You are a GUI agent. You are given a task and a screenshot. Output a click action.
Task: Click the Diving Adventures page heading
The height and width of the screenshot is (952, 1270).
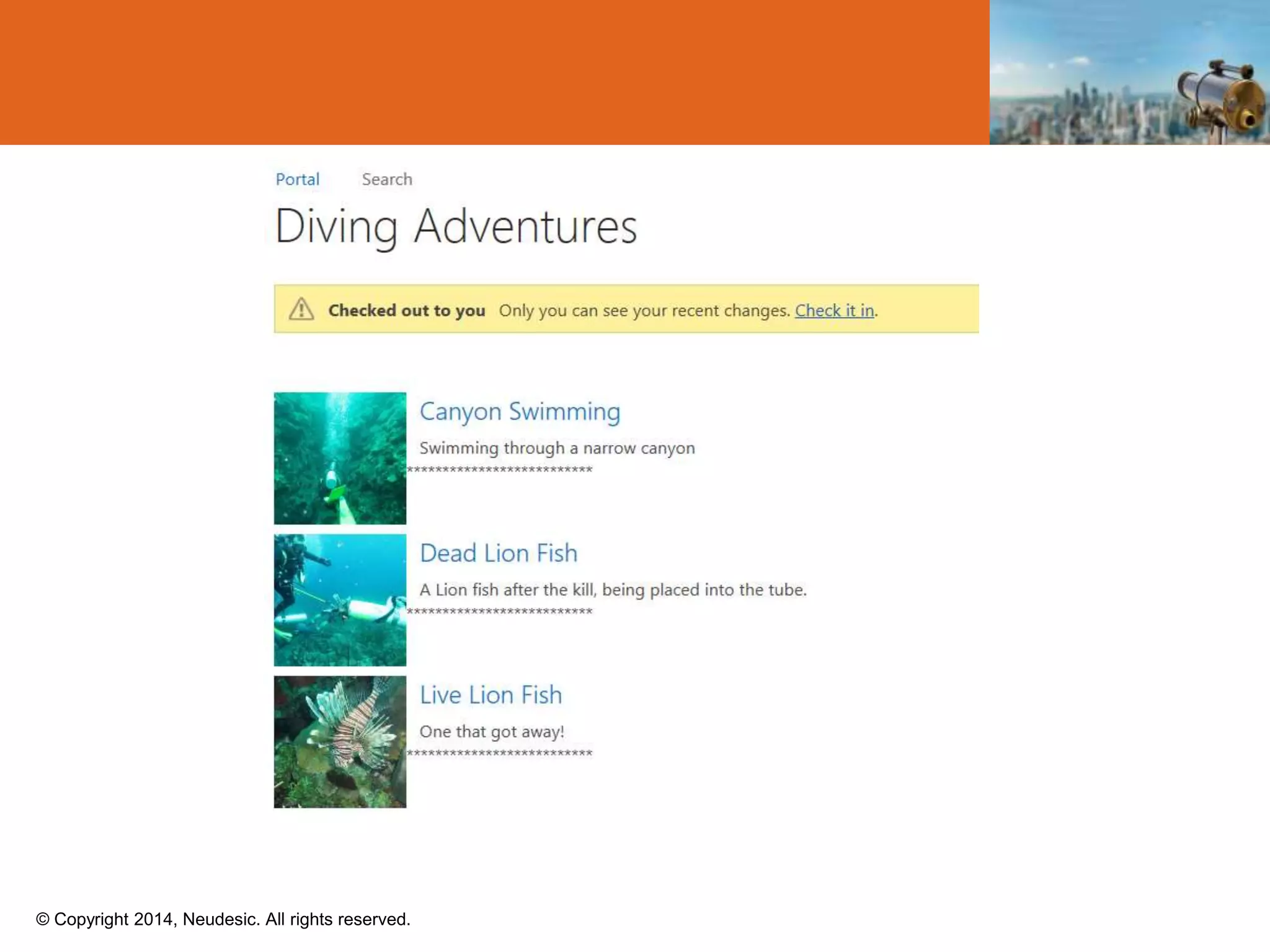456,226
